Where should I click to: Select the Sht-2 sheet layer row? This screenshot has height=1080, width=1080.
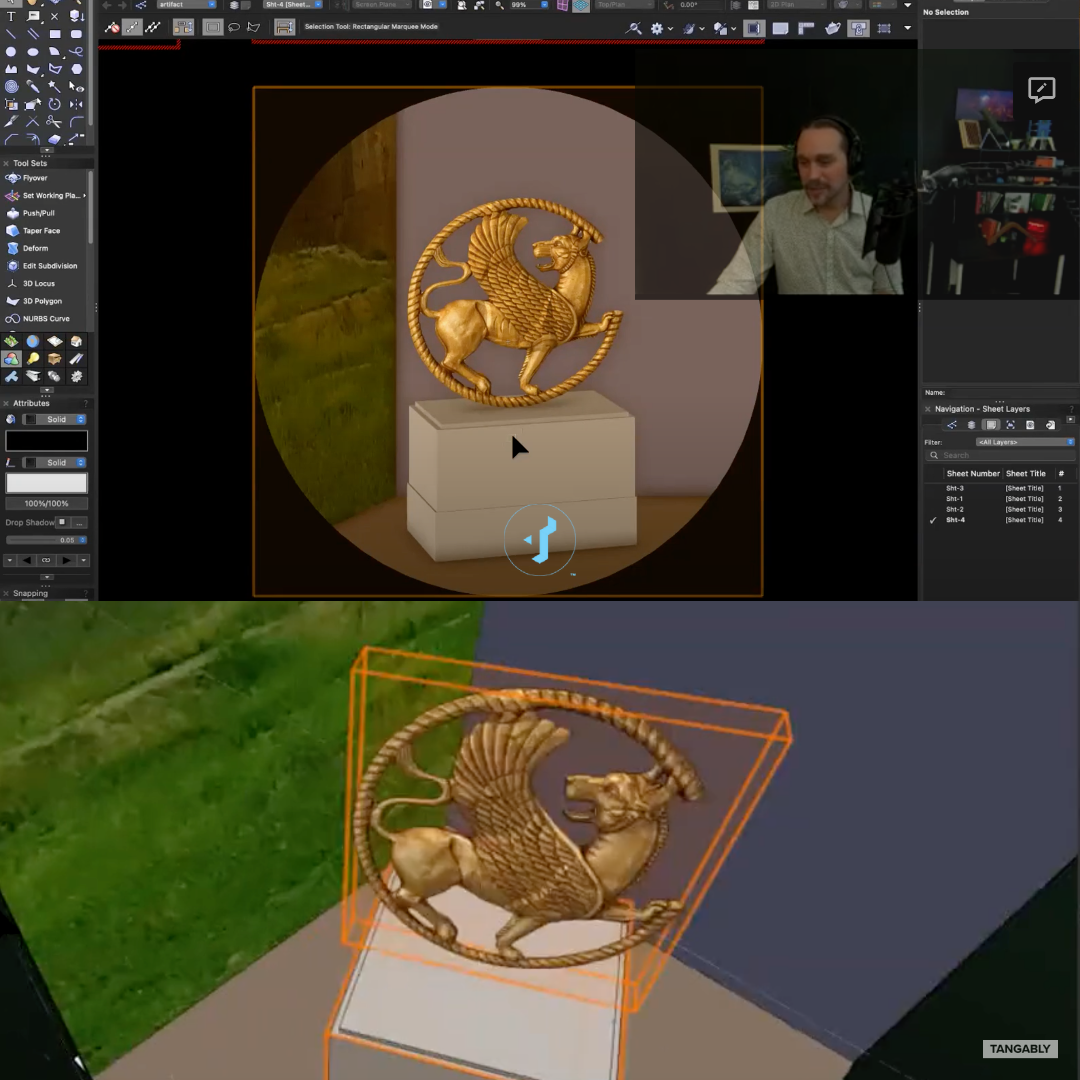999,510
